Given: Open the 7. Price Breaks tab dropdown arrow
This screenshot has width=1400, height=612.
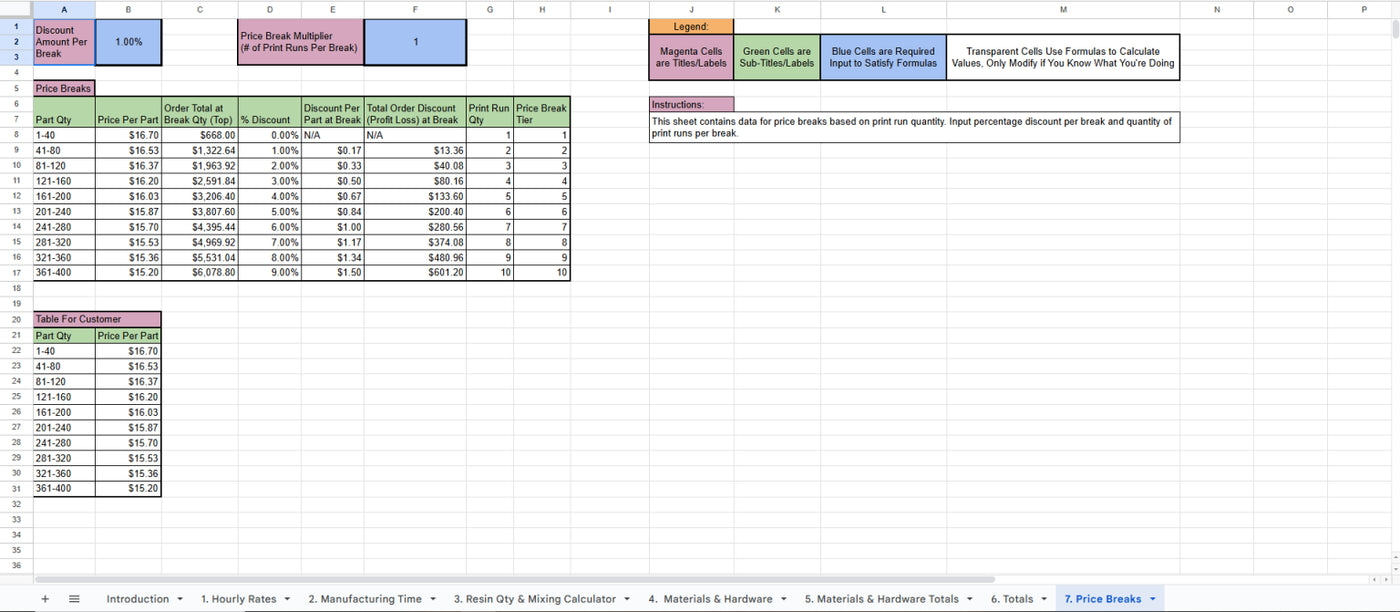Looking at the screenshot, I should tap(1152, 599).
